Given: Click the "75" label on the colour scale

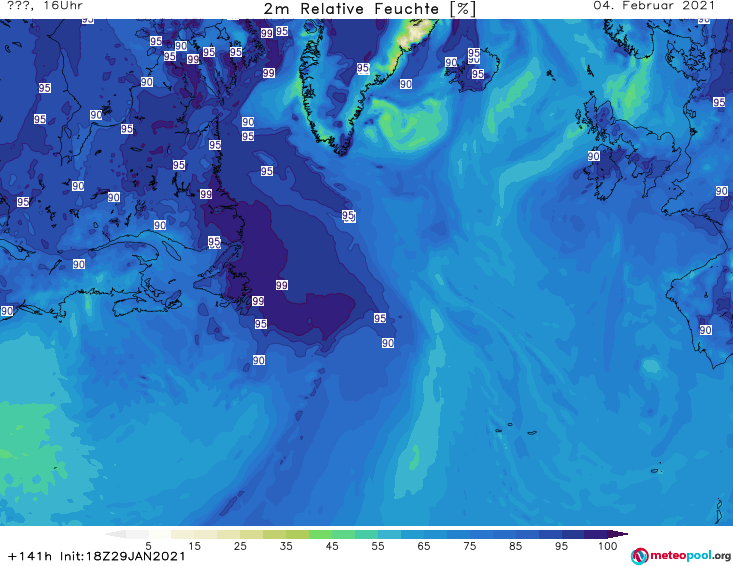Looking at the screenshot, I should [x=469, y=546].
